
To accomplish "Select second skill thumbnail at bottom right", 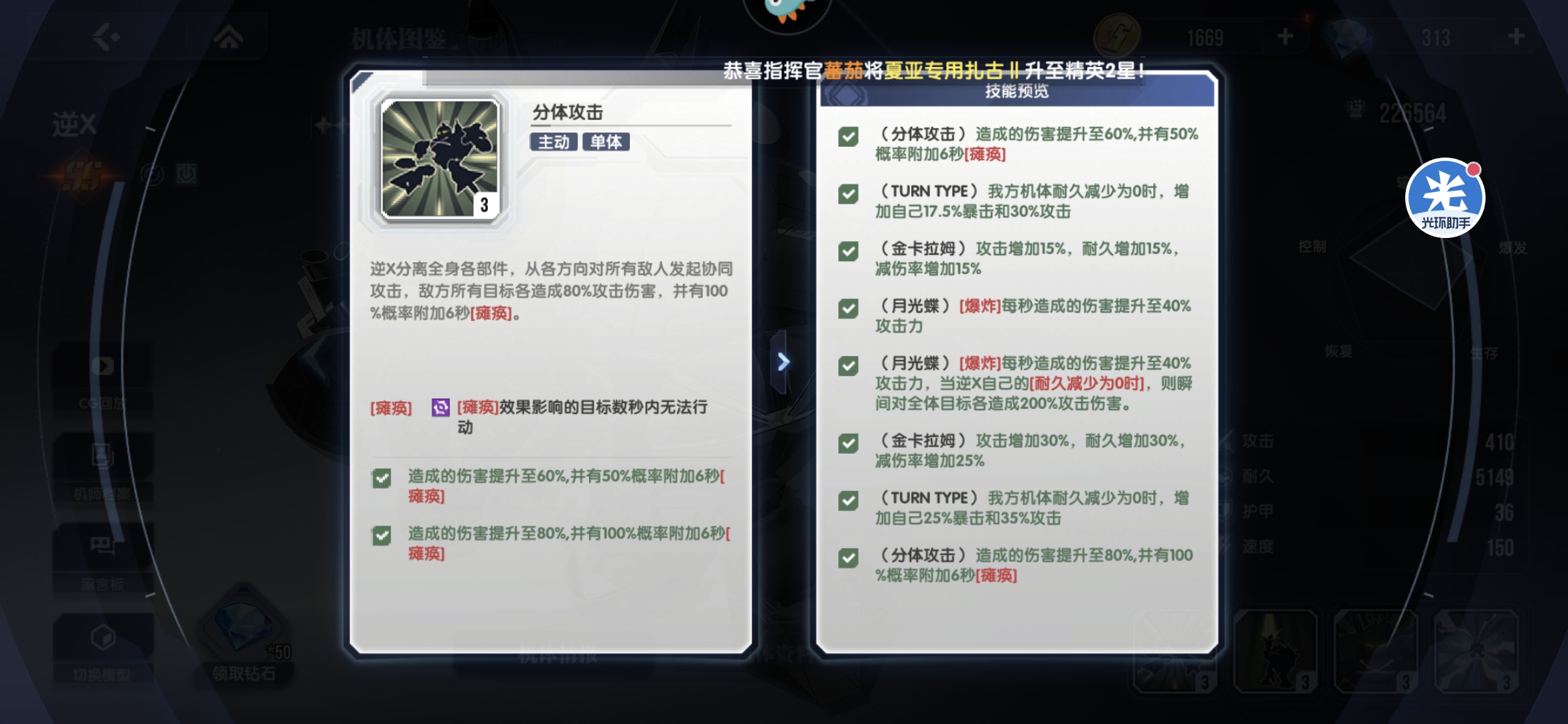I will pos(1275,651).
